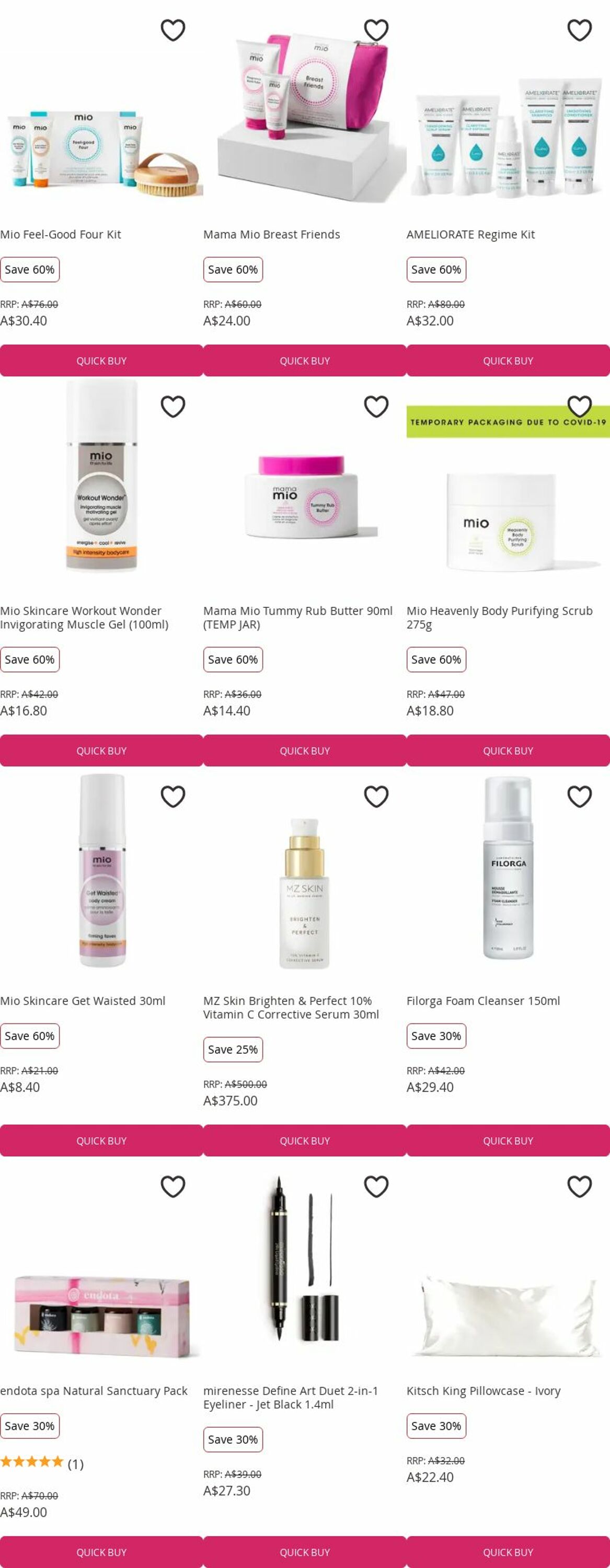Quick buy the Mio Feel-Good Four Kit

point(101,360)
